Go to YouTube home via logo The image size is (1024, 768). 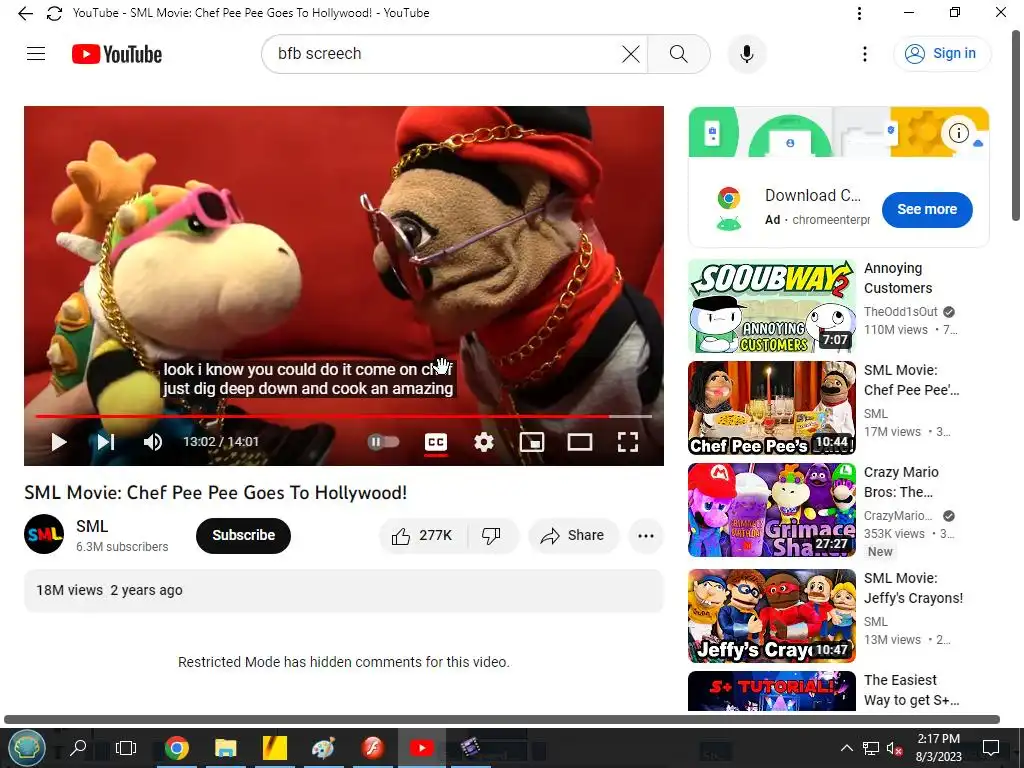coord(117,54)
